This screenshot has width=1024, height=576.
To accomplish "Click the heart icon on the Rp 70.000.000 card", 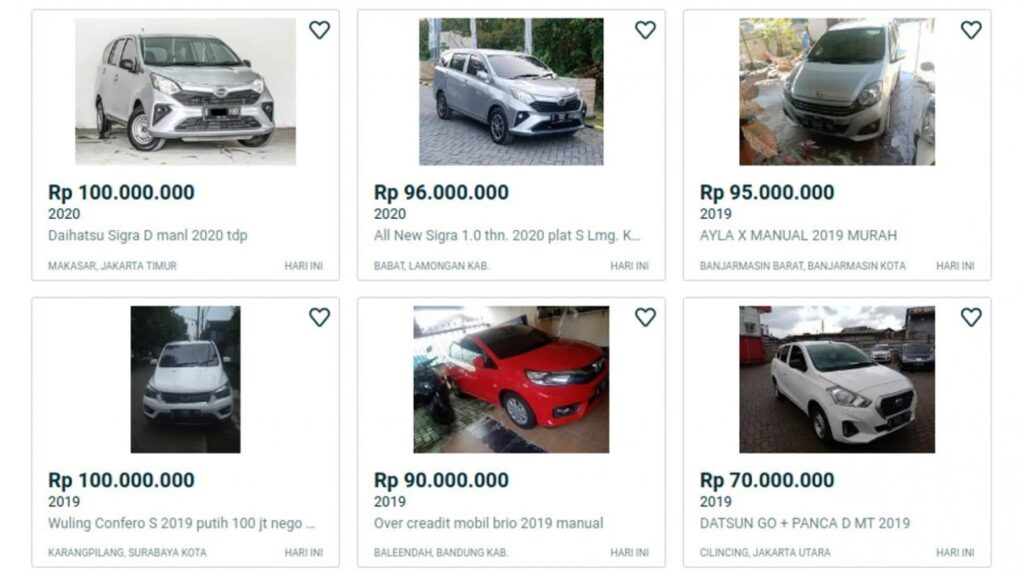I will pos(969,317).
